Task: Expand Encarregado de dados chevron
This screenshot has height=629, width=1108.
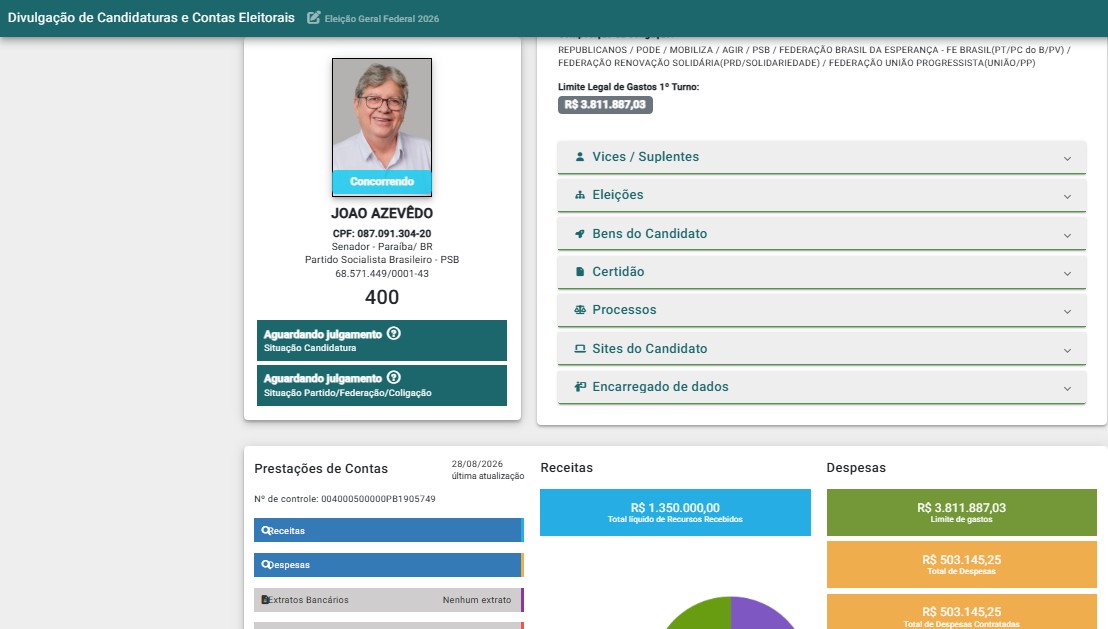Action: coord(1067,388)
